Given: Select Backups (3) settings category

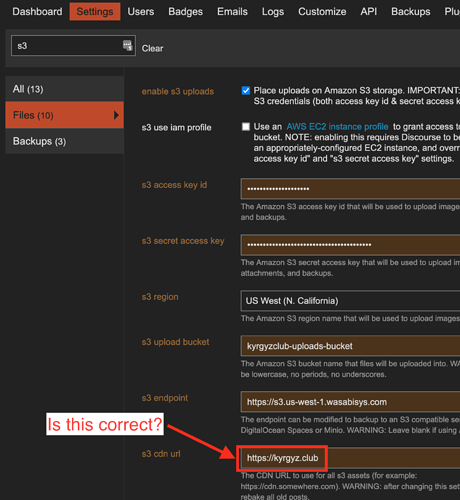Looking at the screenshot, I should point(65,141).
